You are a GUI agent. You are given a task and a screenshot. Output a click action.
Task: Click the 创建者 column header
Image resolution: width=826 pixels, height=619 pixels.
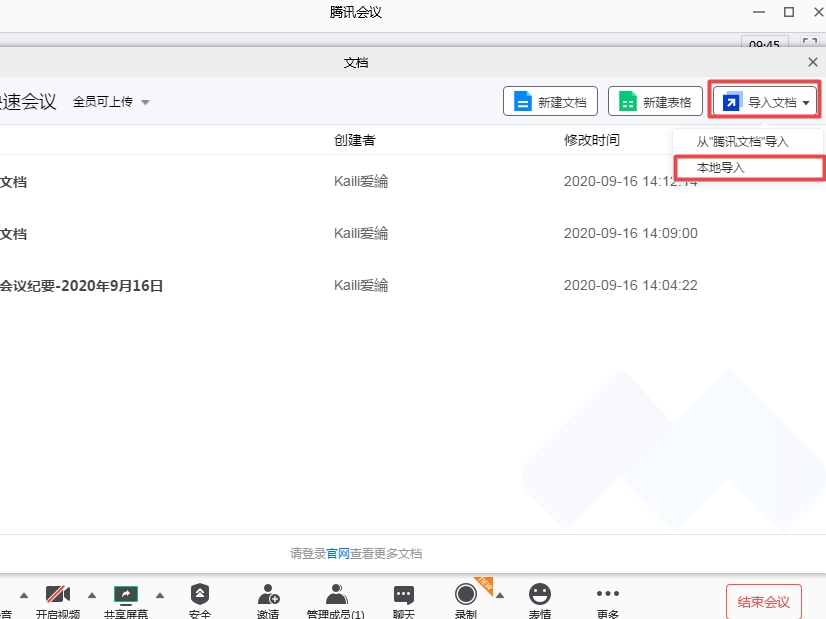click(355, 140)
